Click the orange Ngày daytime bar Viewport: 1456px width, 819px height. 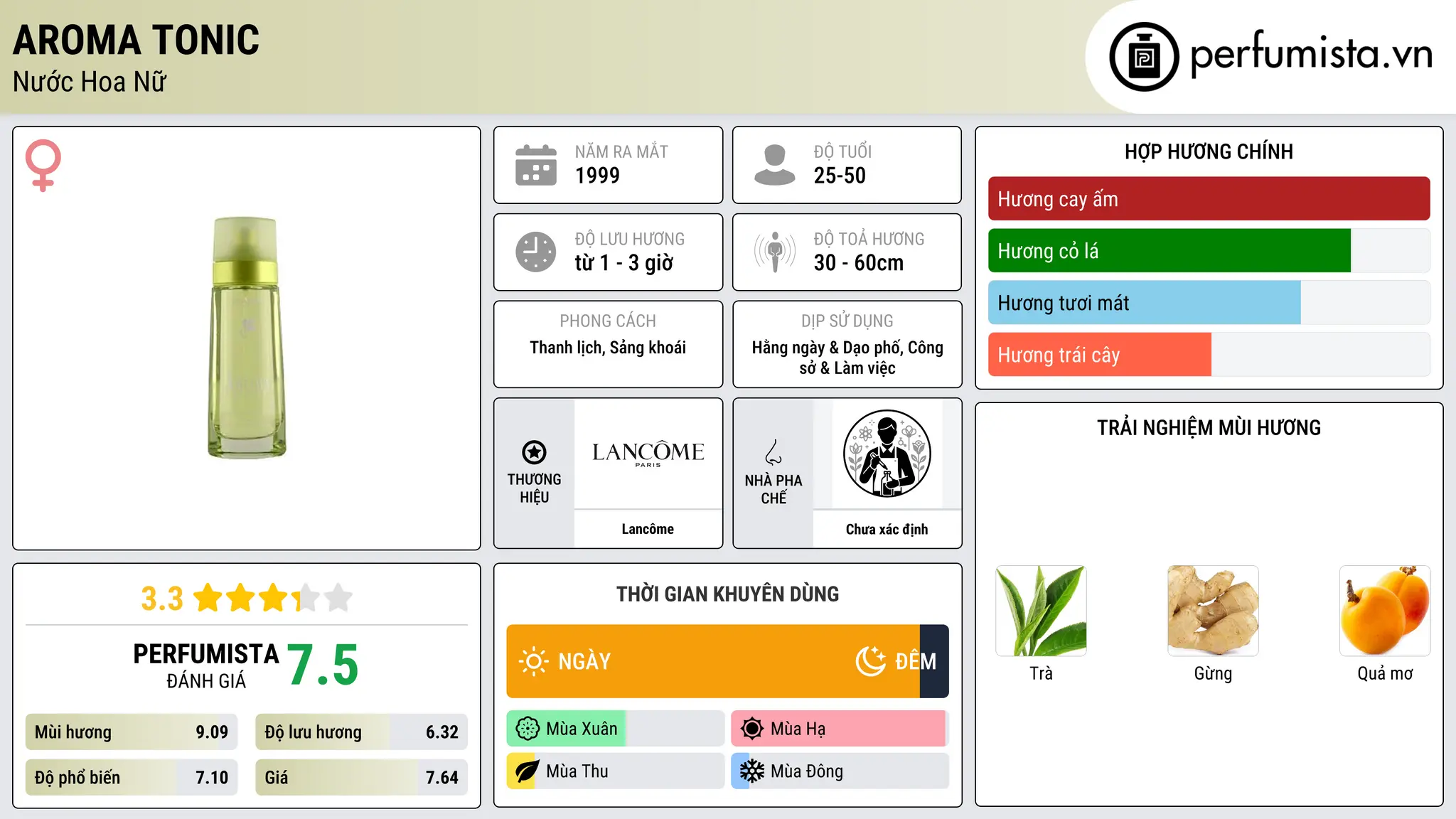pyautogui.click(x=713, y=661)
